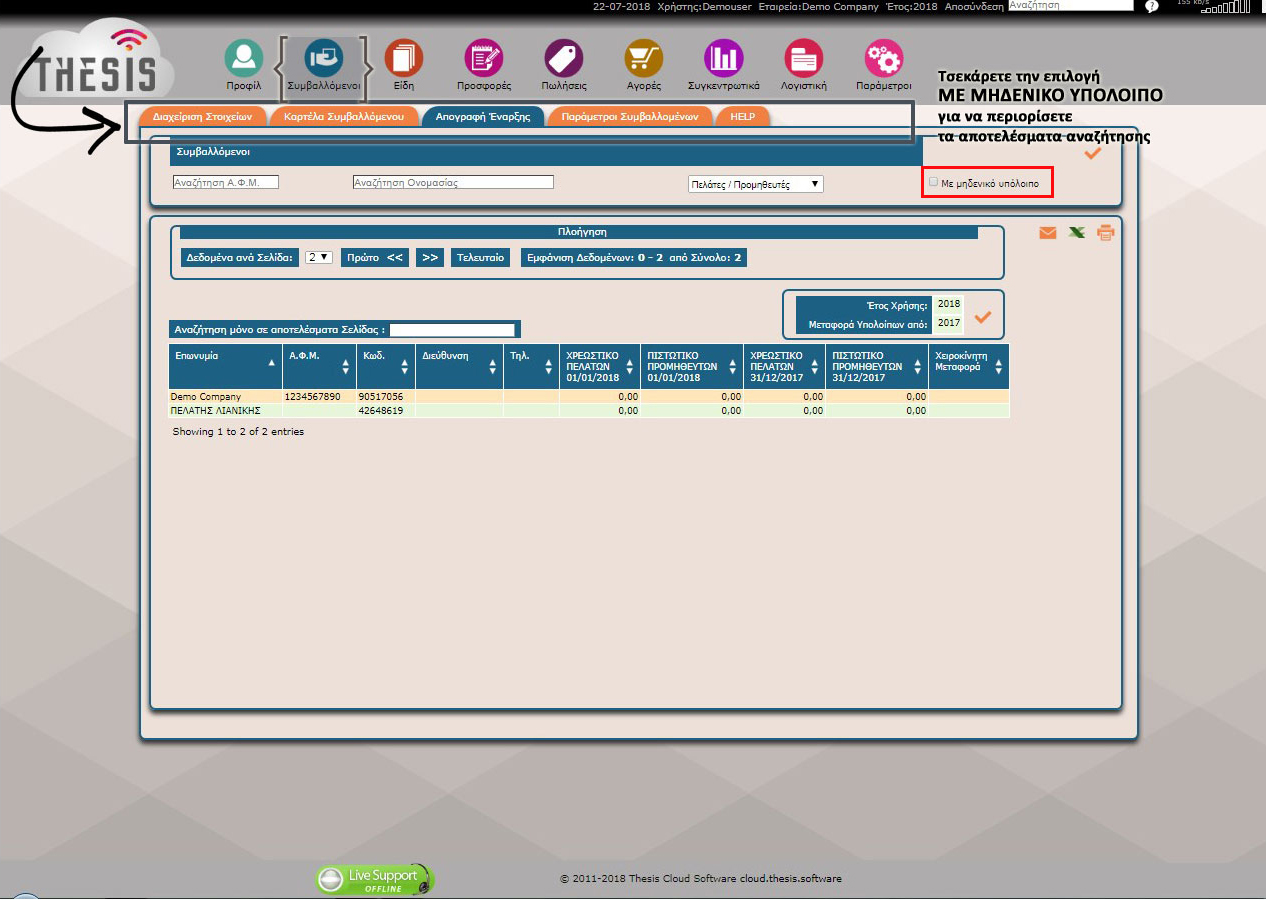Open the Προφίλ module icon
Viewport: 1266px width, 900px height.
click(x=243, y=58)
